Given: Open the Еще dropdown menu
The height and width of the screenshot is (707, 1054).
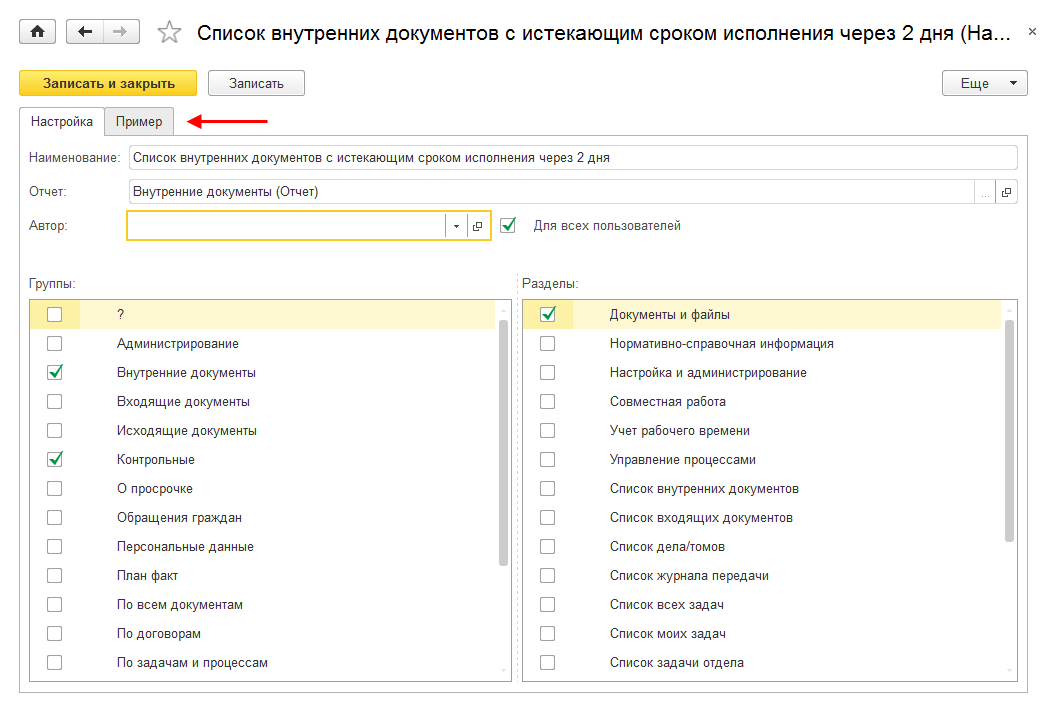Looking at the screenshot, I should point(984,83).
